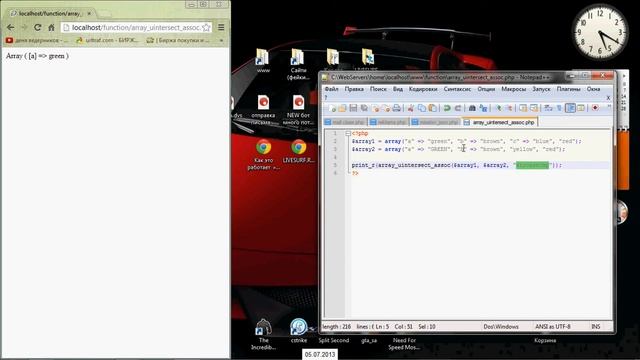Image resolution: width=640 pixels, height=360 pixels.
Task: Click the Save All toolbar icon
Action: 364,108
